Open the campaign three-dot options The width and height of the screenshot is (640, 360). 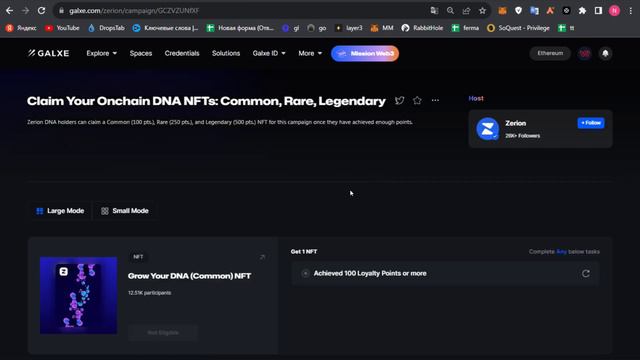click(435, 100)
